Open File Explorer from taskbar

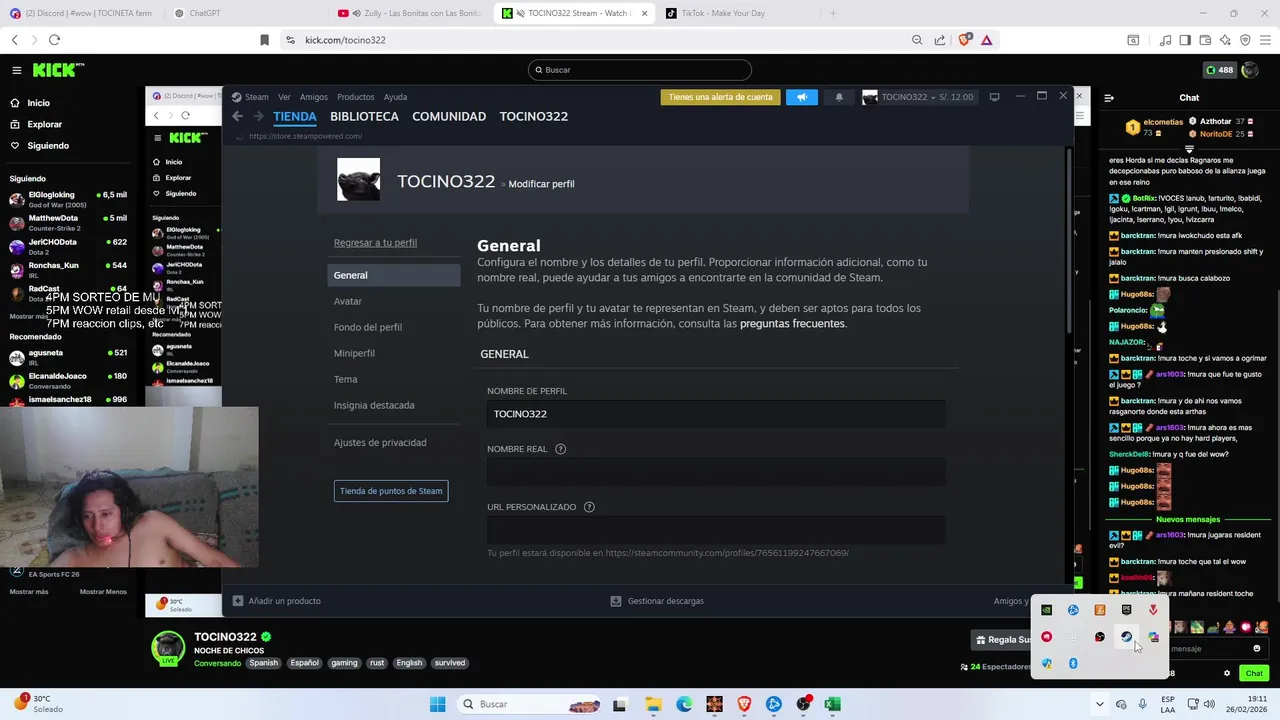(652, 704)
